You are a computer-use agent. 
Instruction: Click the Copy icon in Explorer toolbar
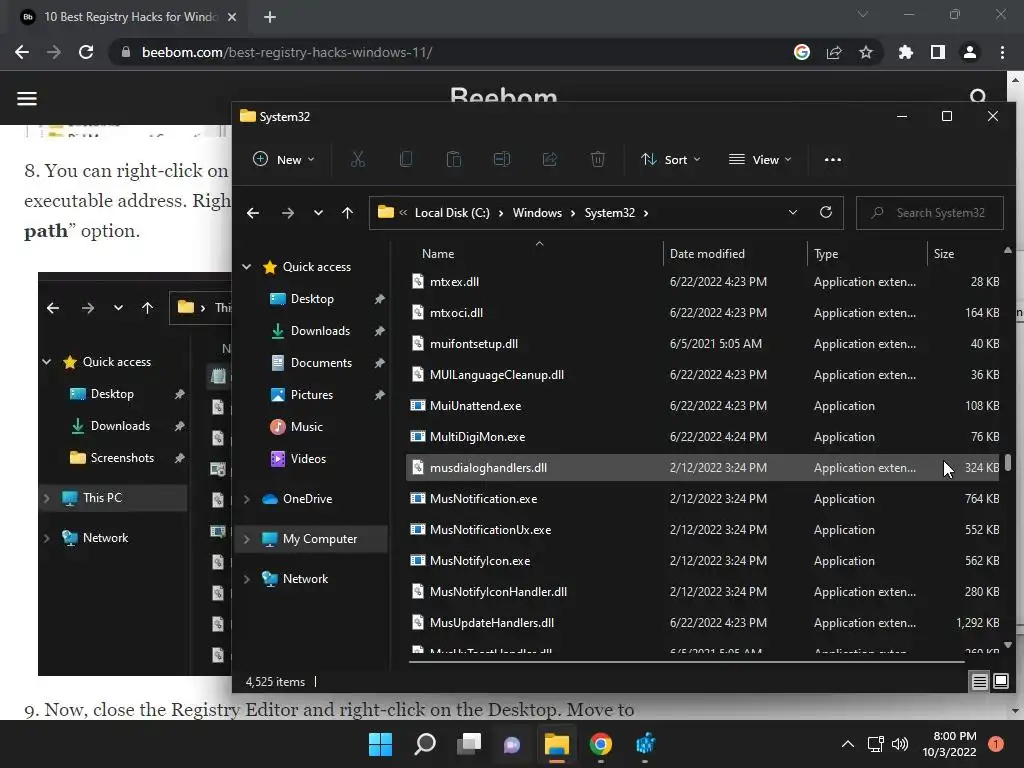(x=406, y=159)
